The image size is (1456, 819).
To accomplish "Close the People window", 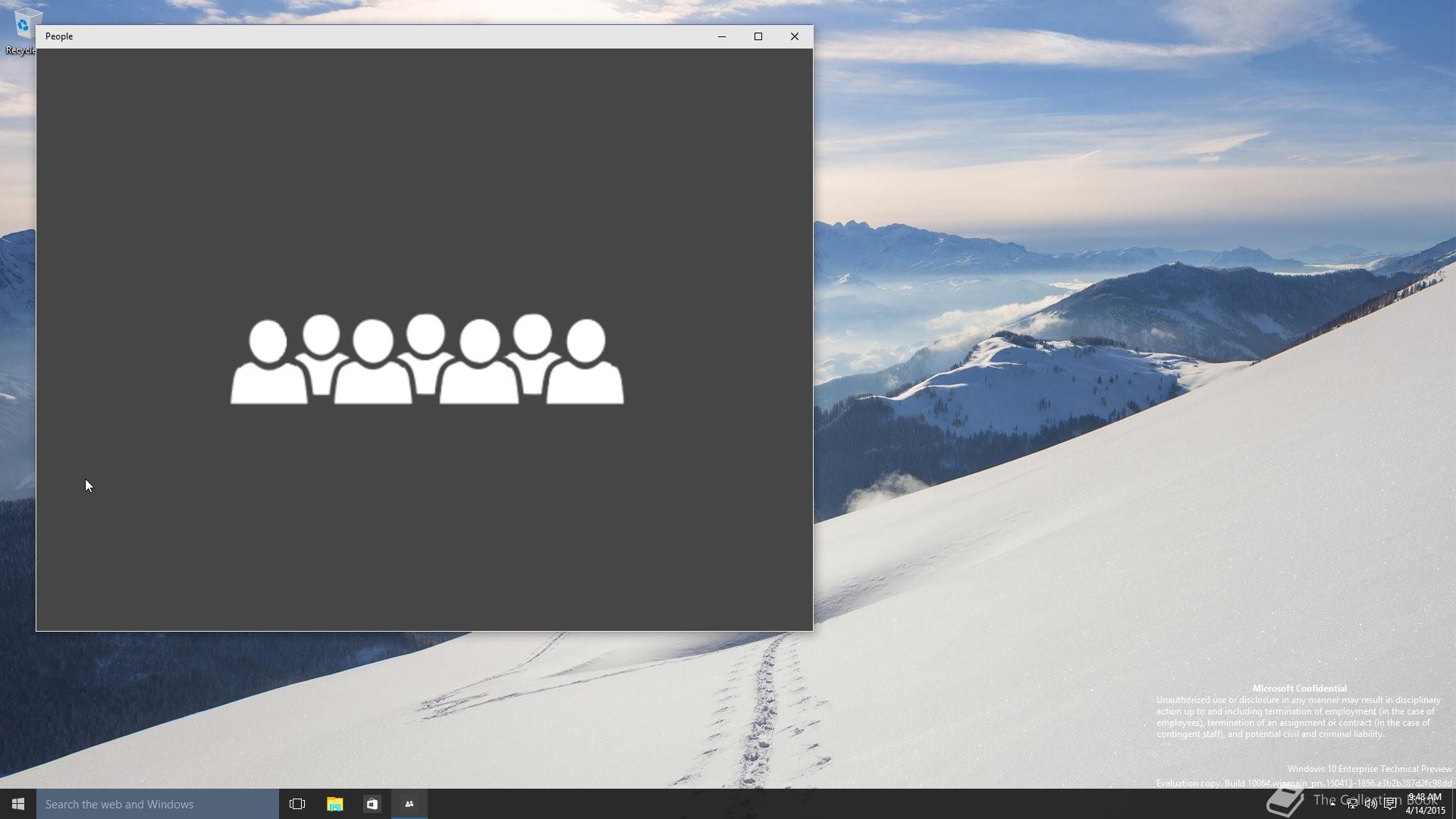I will pyautogui.click(x=795, y=36).
